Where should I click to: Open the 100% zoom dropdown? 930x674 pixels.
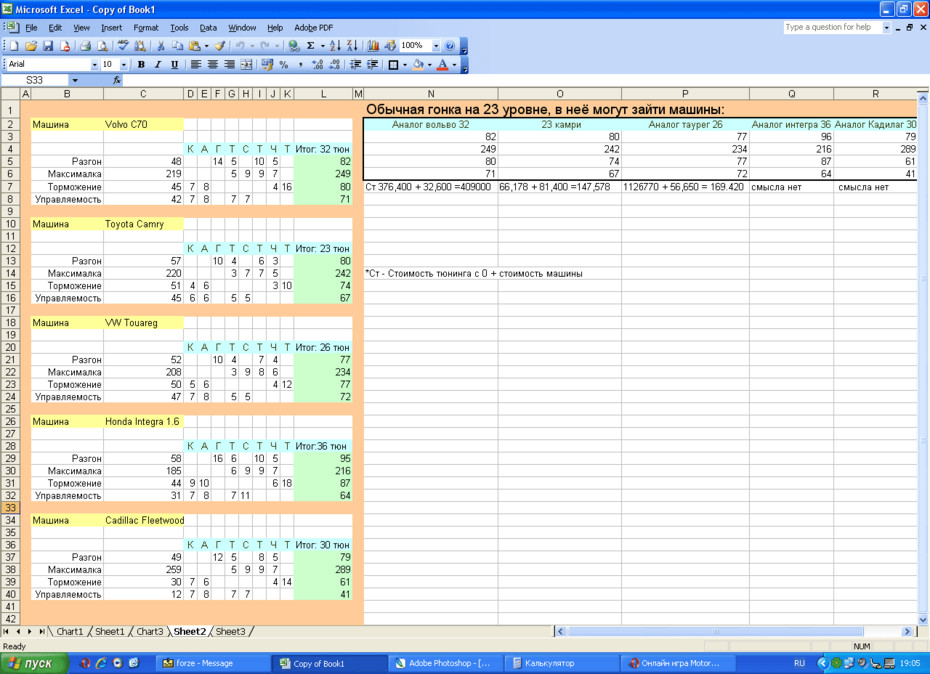[436, 46]
